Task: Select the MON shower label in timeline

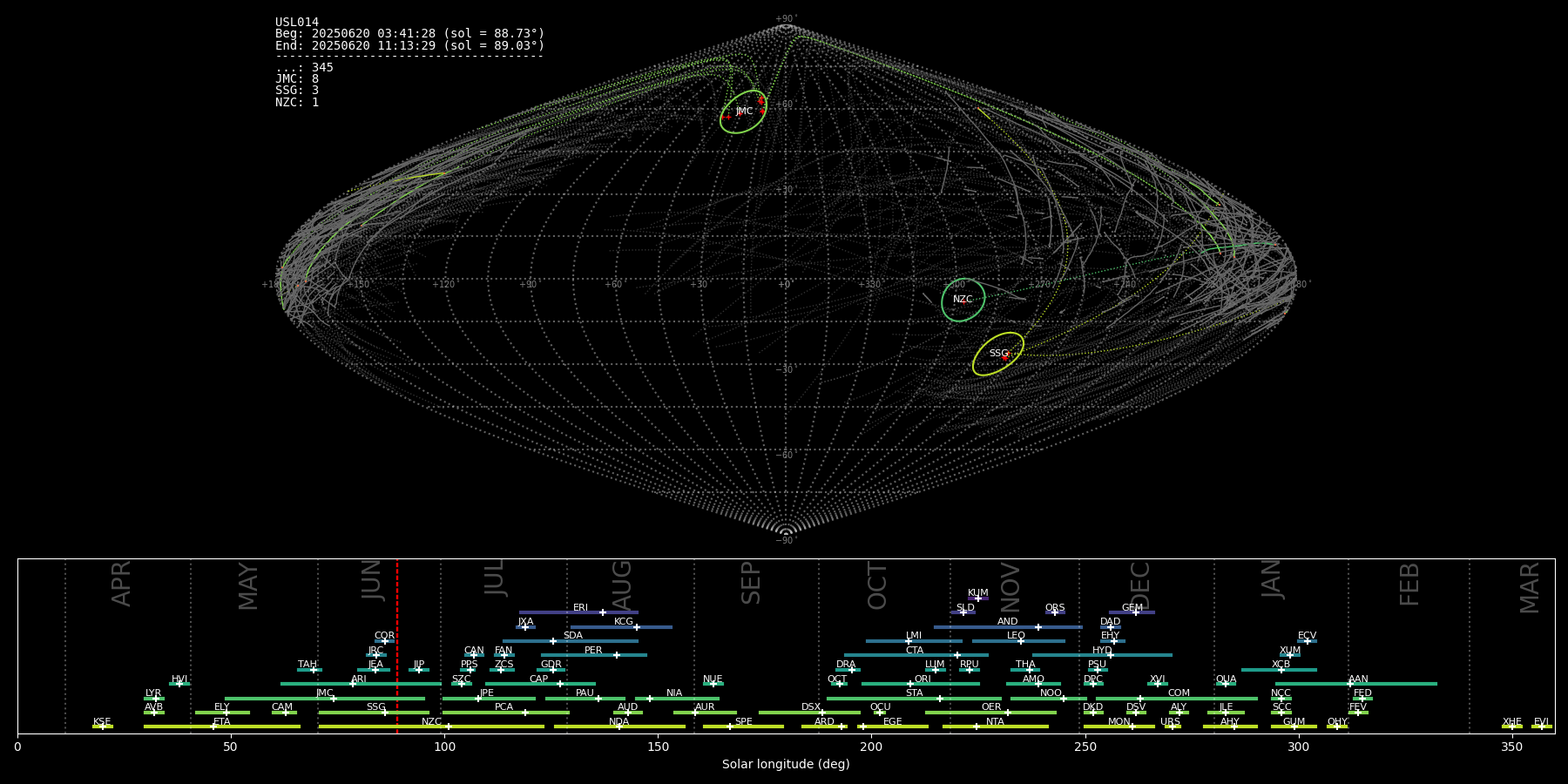Action: point(1119,722)
